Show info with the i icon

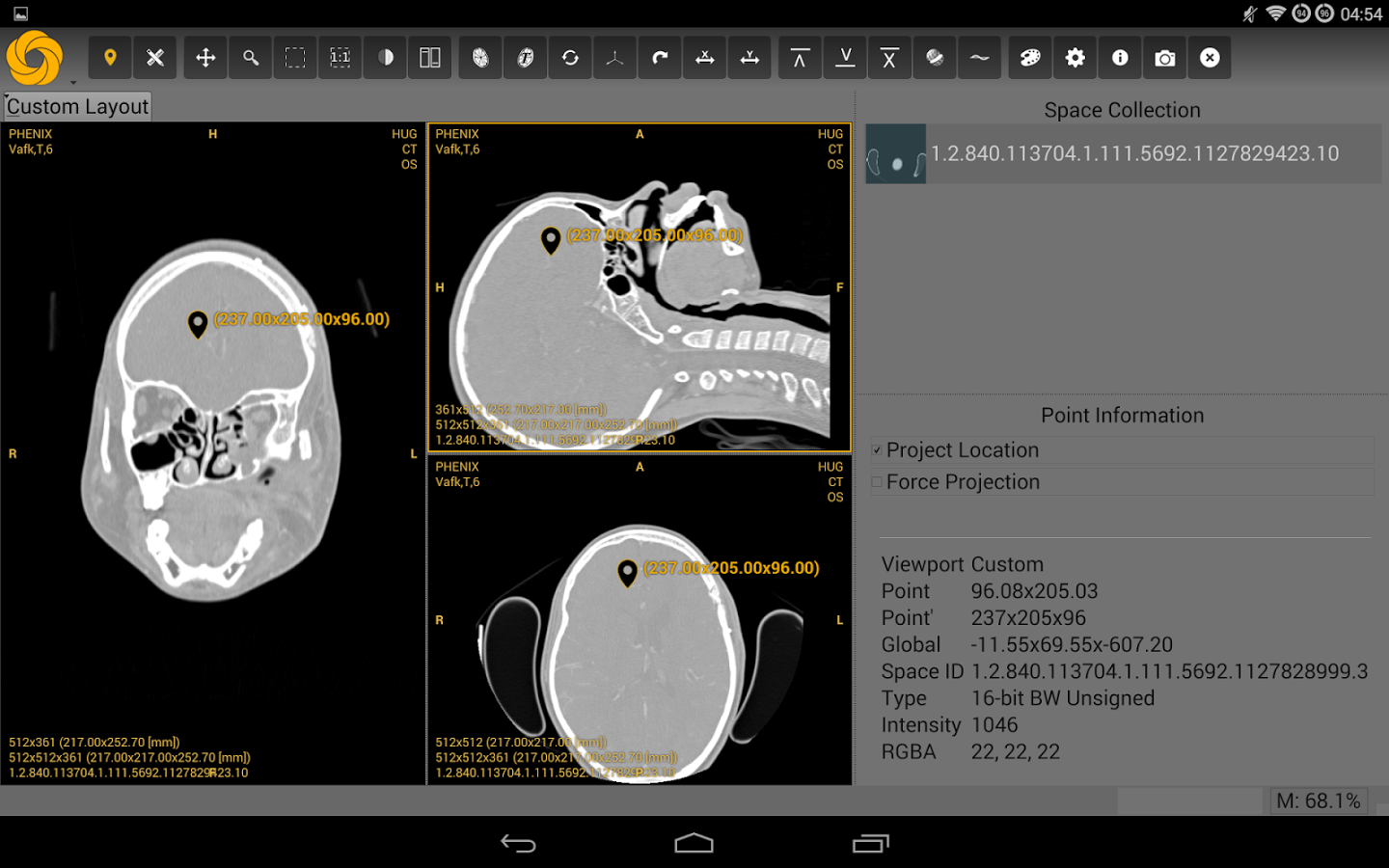coord(1120,58)
